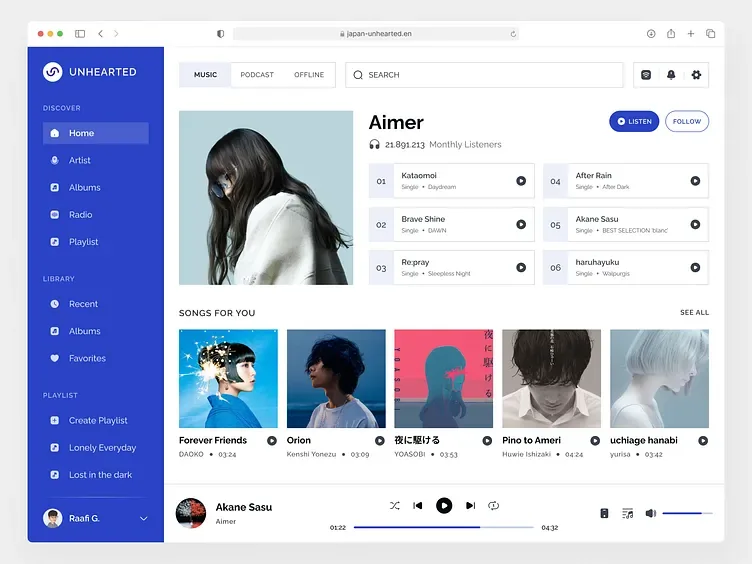Toggle the browser sidebar icon
The height and width of the screenshot is (564, 752).
click(80, 34)
